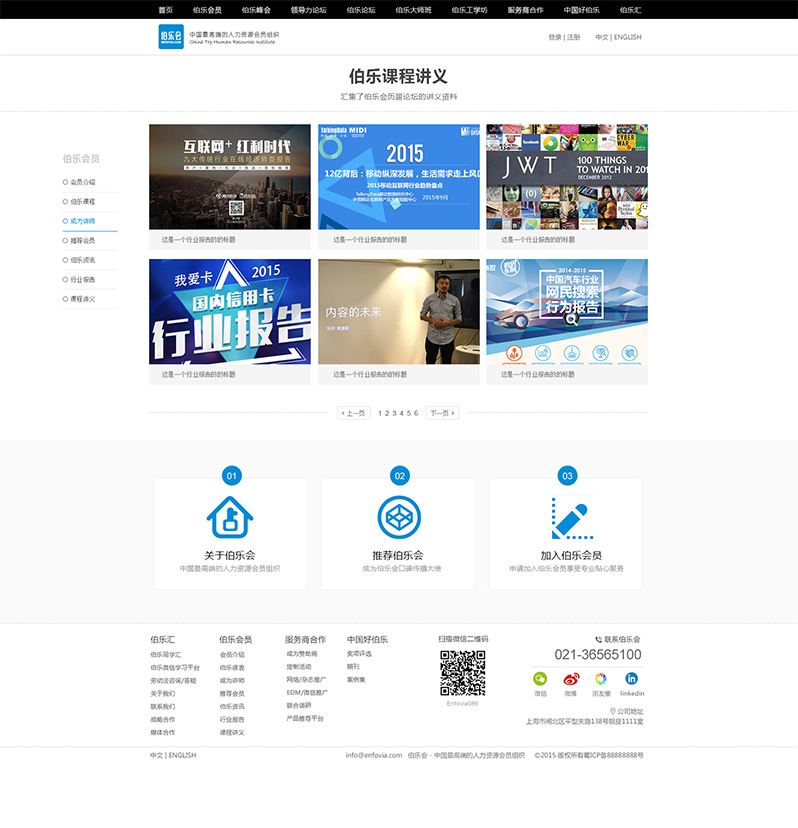Open 服务商合作 in the top navigation bar
Viewport: 798px width, 828px height.
[x=525, y=9]
